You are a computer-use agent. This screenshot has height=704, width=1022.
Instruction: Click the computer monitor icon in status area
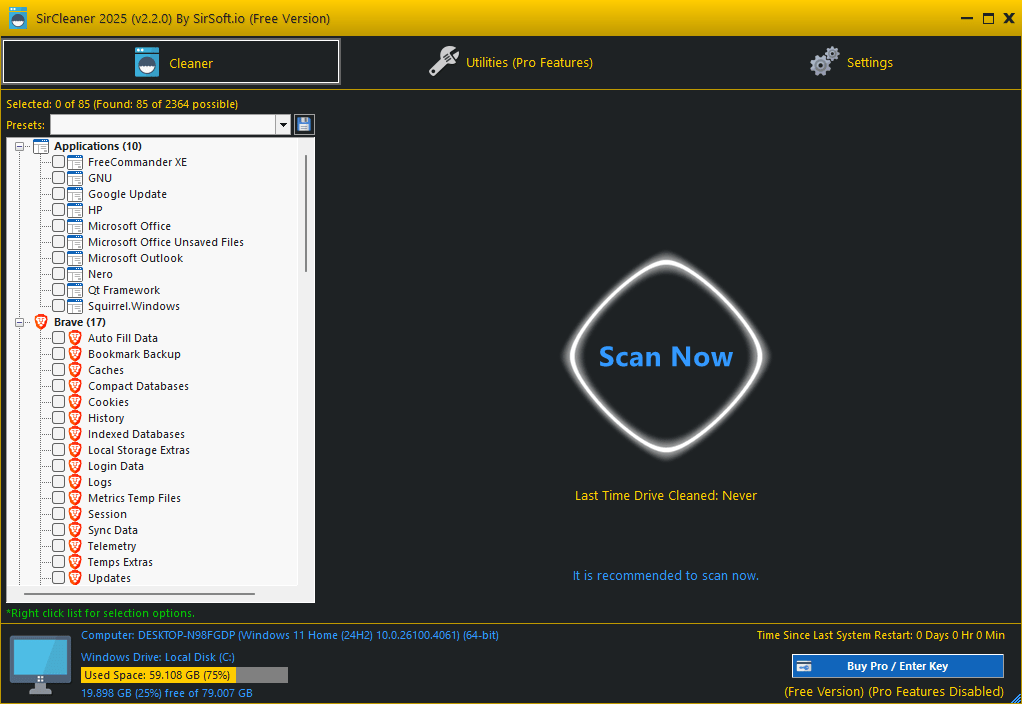click(x=40, y=665)
